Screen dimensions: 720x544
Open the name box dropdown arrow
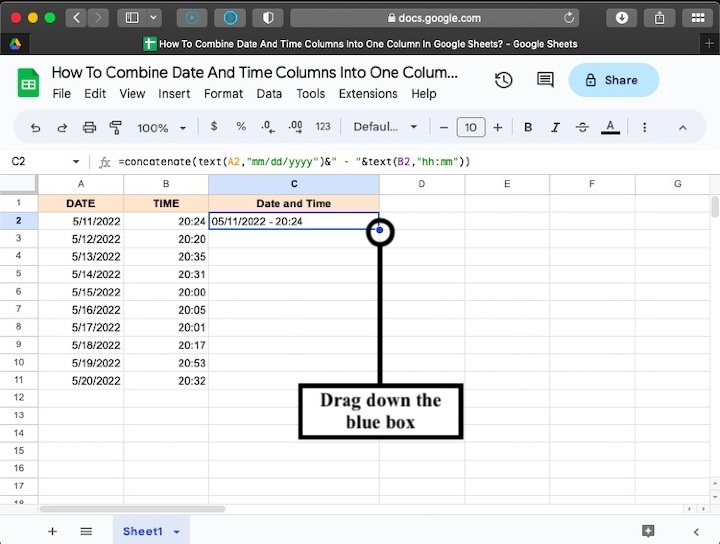(x=76, y=162)
